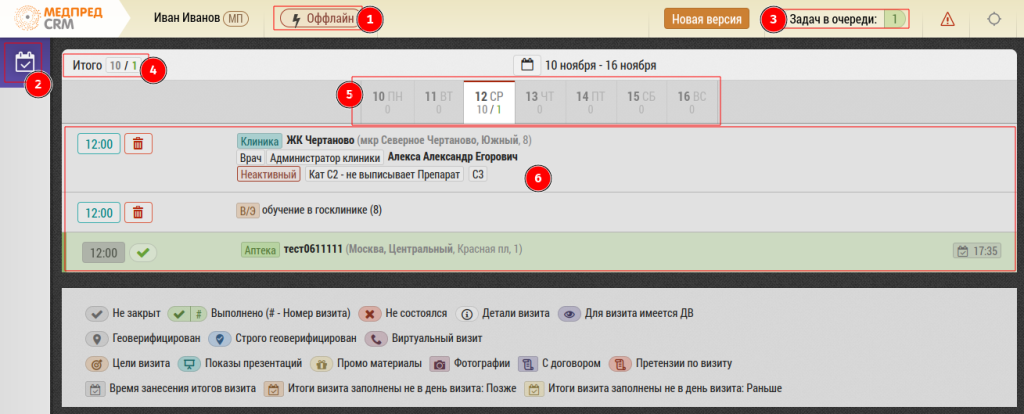This screenshot has height=414, width=1024.
Task: Click the Детали визита info icon in the legend
Action: 465,313
